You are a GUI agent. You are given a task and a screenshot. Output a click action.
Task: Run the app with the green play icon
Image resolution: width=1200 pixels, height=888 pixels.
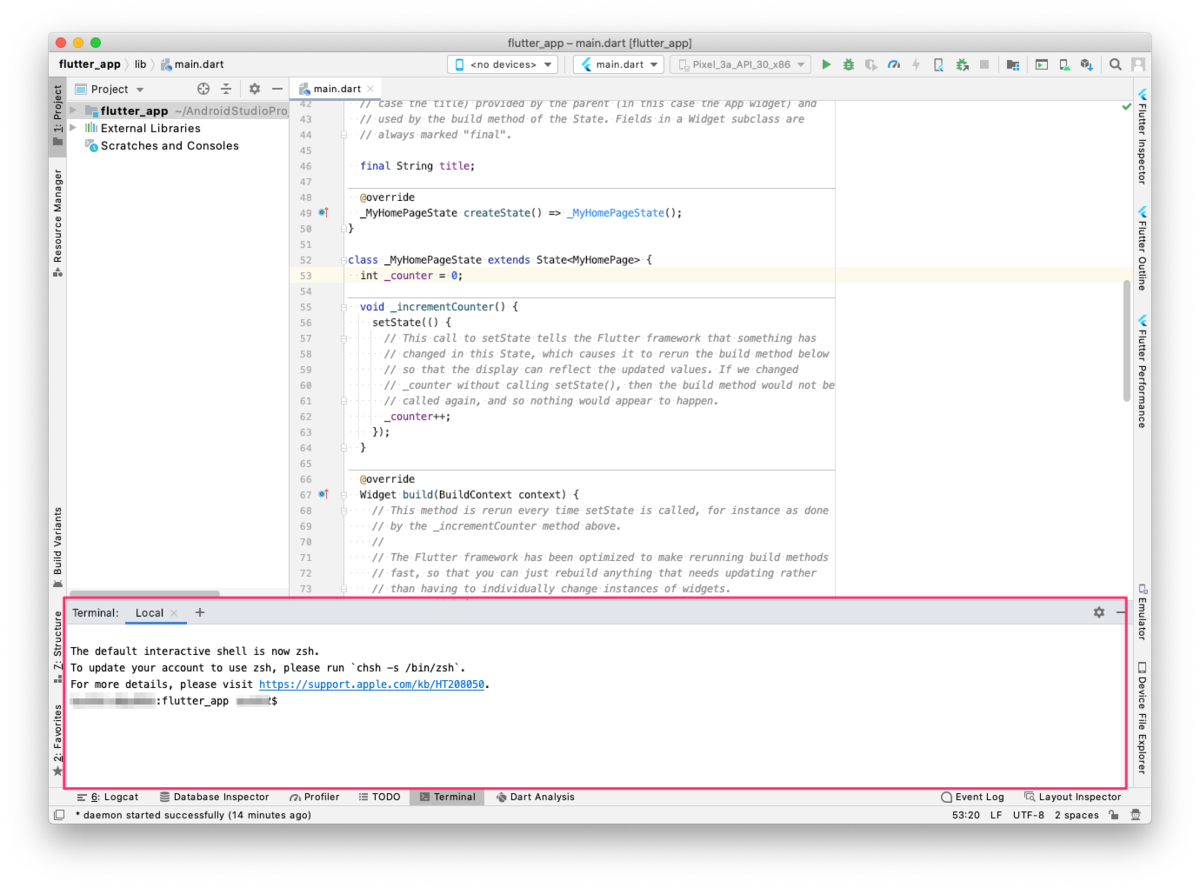[x=826, y=64]
